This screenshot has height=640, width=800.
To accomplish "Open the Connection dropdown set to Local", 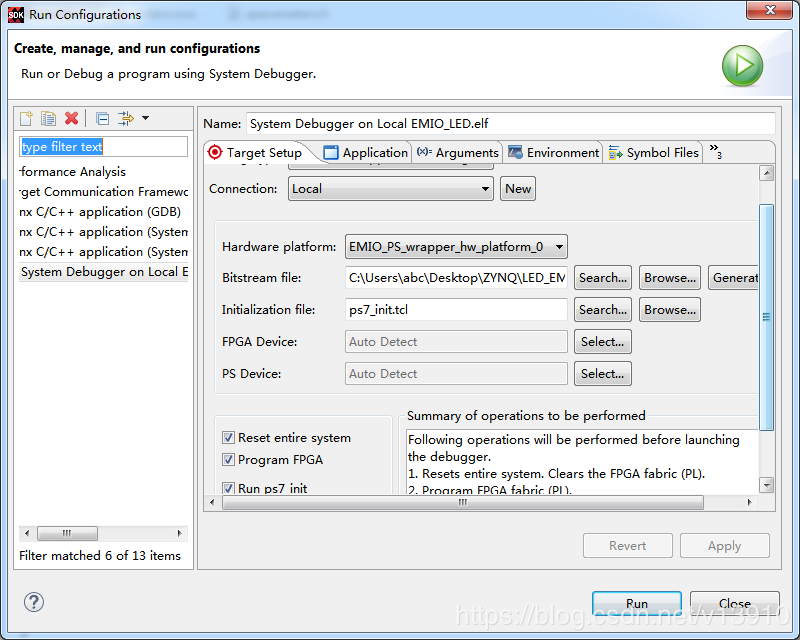I will tap(391, 189).
